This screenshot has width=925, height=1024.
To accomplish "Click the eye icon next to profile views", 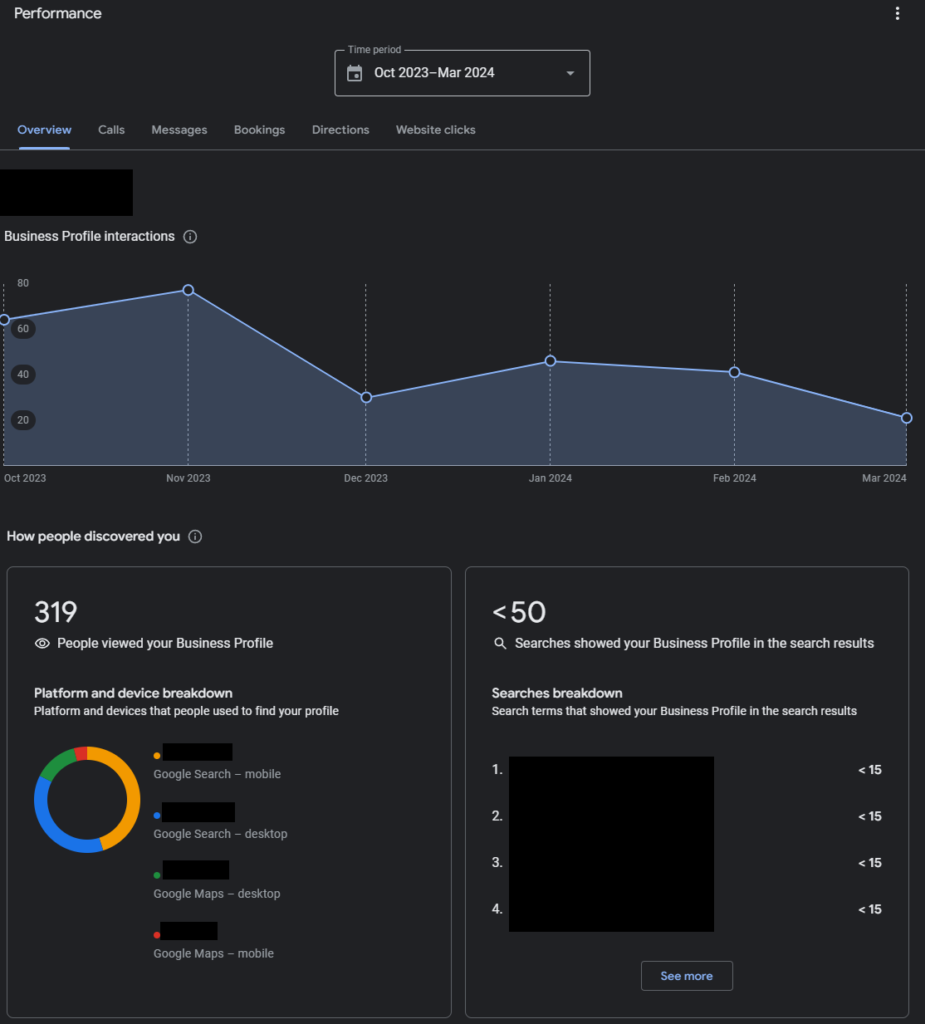I will click(x=42, y=643).
